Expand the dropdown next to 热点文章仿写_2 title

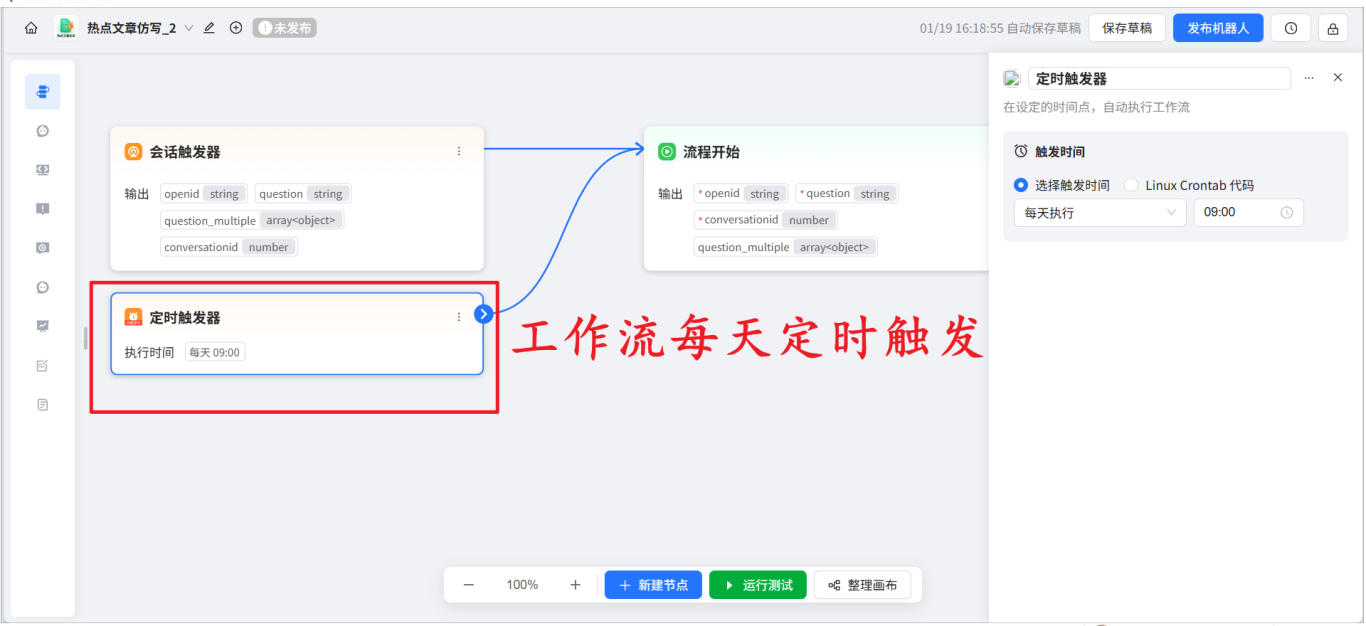coord(190,27)
